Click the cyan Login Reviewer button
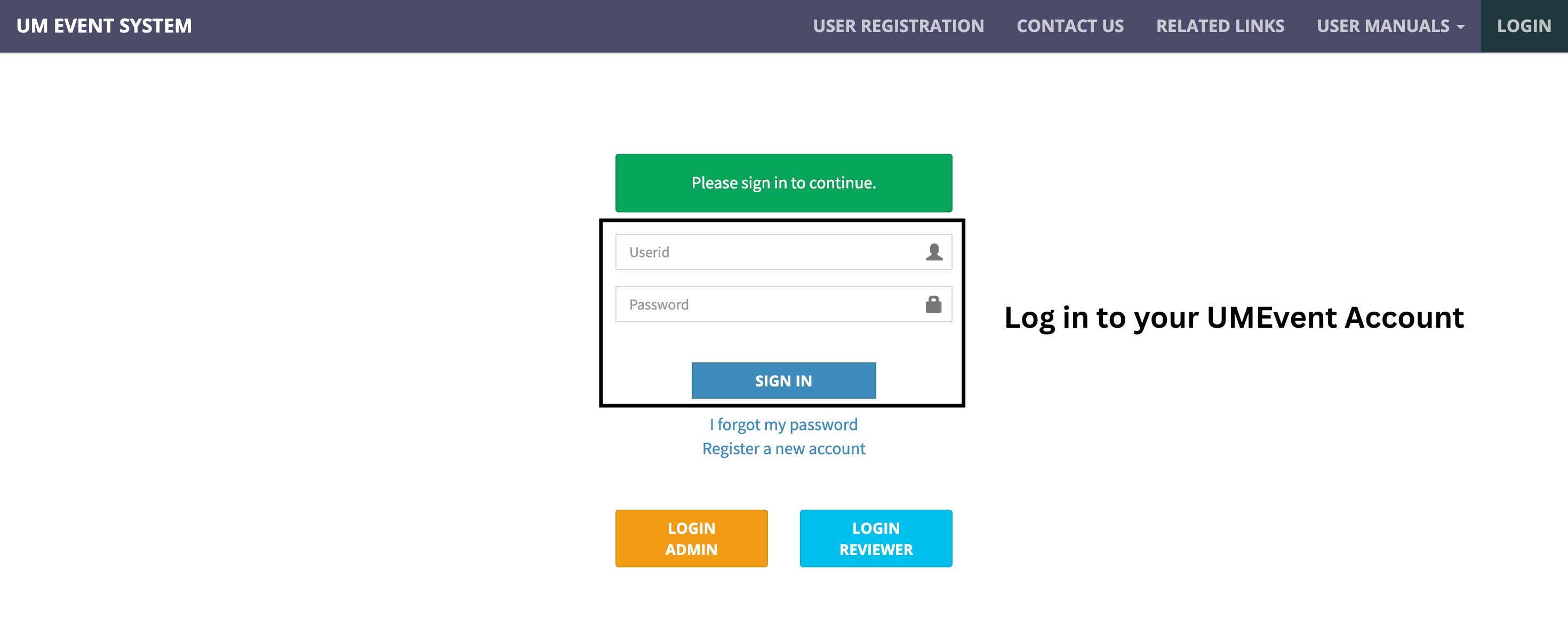The image size is (1568, 633). (875, 539)
